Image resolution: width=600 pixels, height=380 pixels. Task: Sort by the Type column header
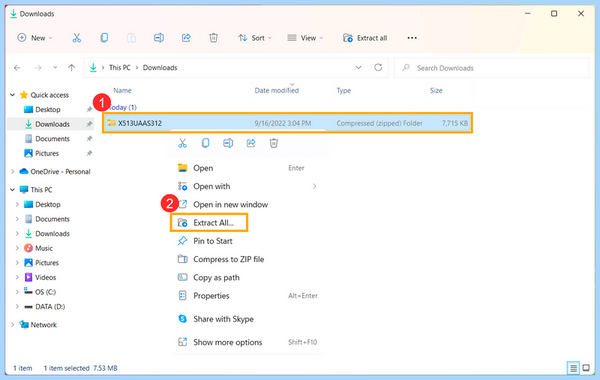[x=344, y=90]
